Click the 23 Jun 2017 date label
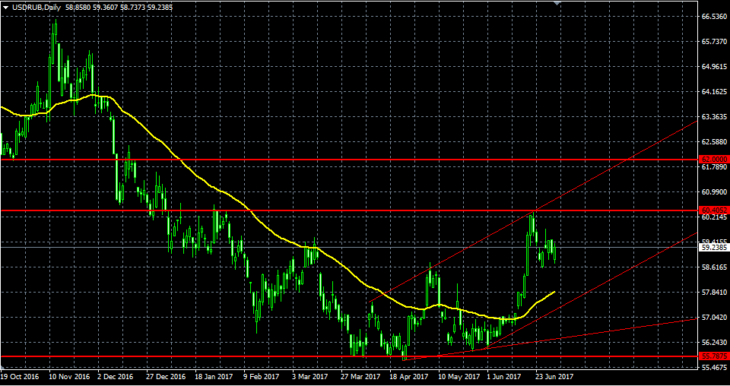 point(555,376)
